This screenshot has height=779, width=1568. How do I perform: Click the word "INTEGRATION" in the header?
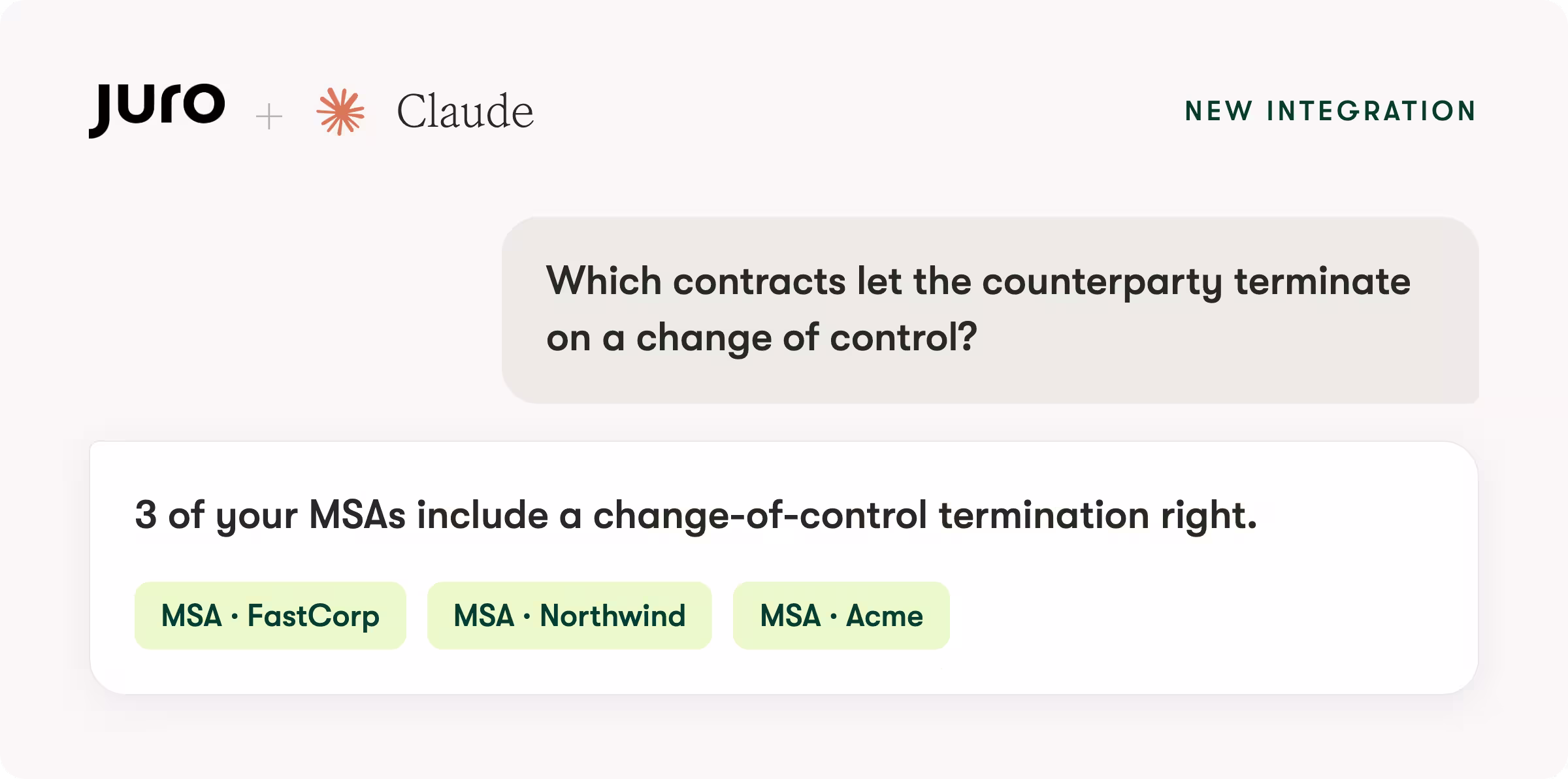point(1371,111)
